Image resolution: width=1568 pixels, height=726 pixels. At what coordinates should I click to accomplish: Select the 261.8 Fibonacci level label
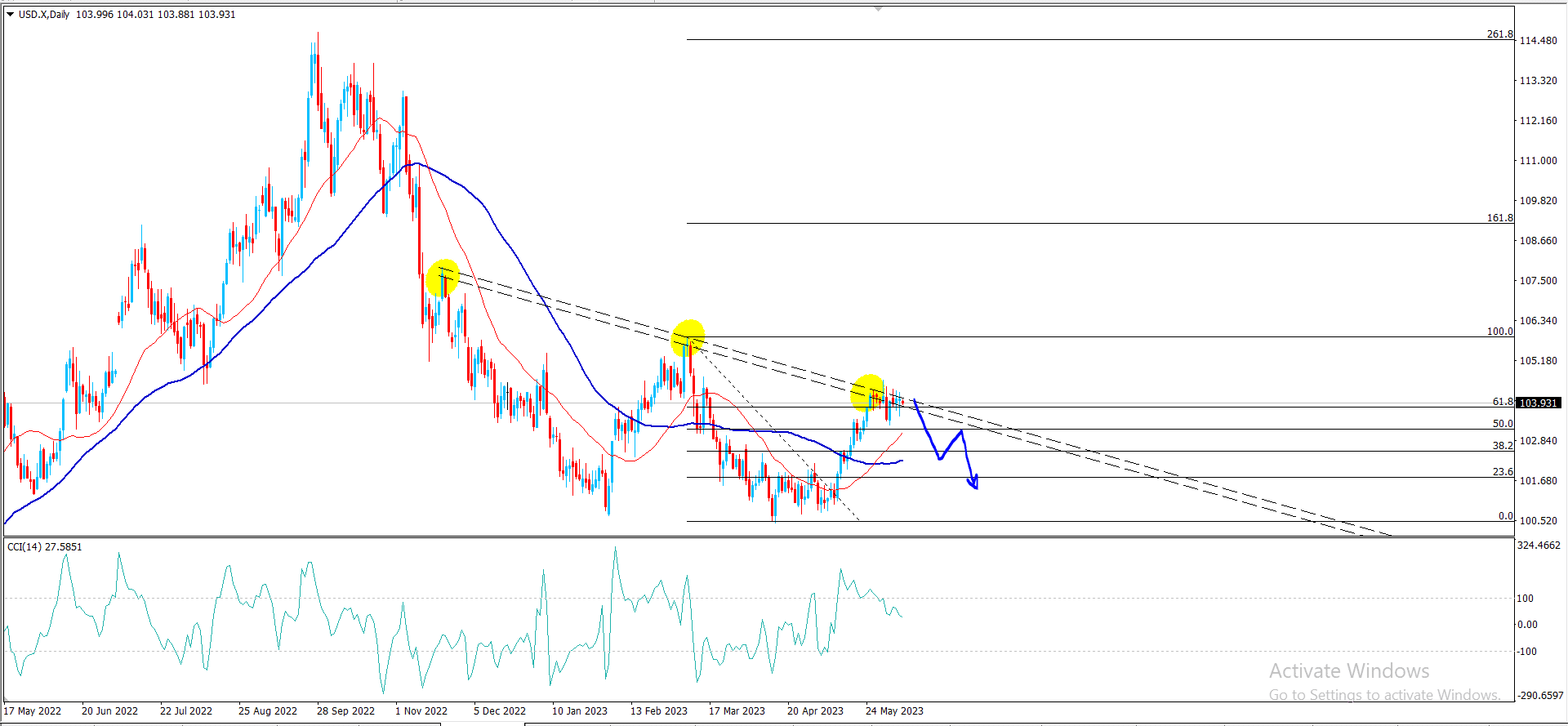(1500, 34)
